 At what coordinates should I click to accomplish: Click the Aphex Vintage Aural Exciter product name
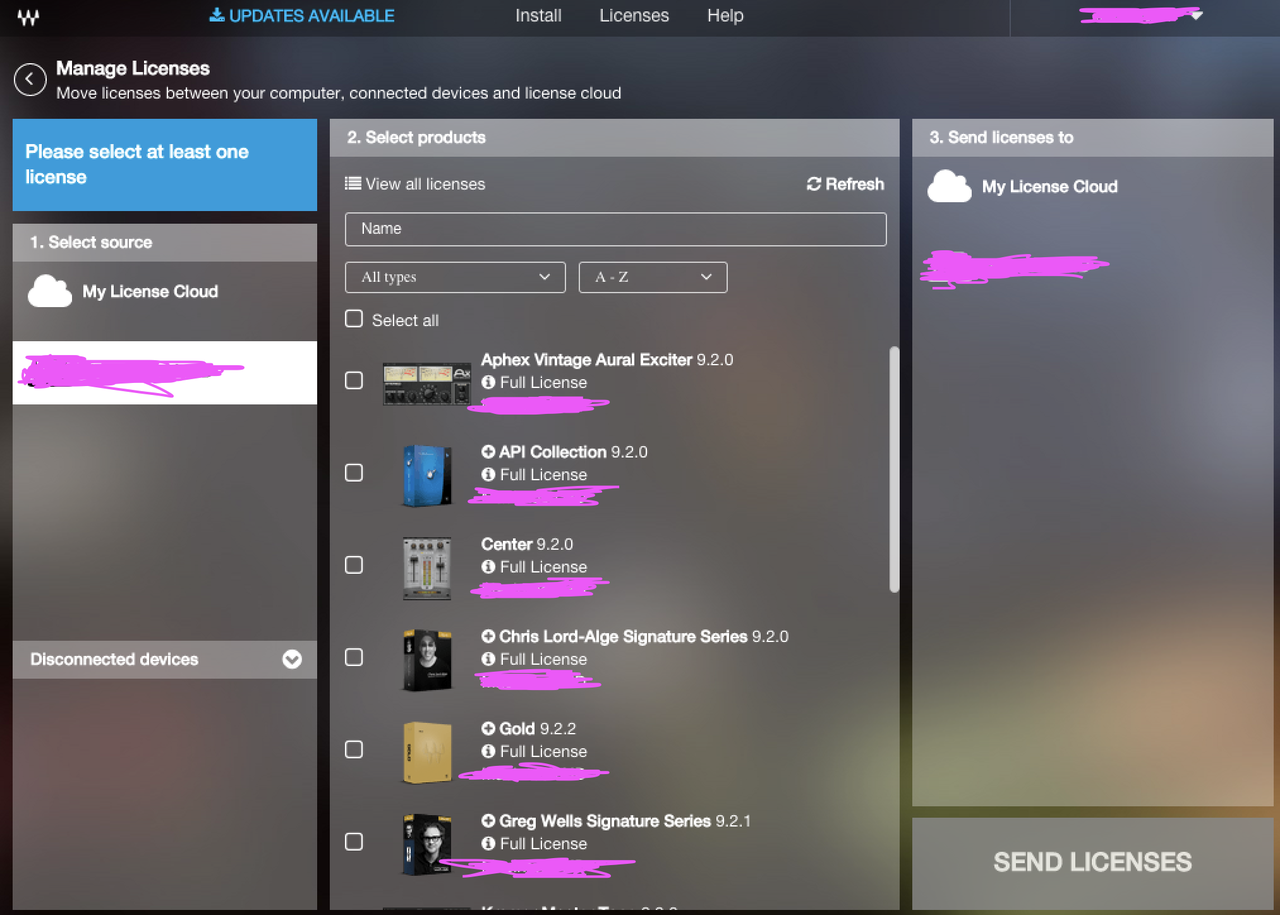[x=587, y=360]
